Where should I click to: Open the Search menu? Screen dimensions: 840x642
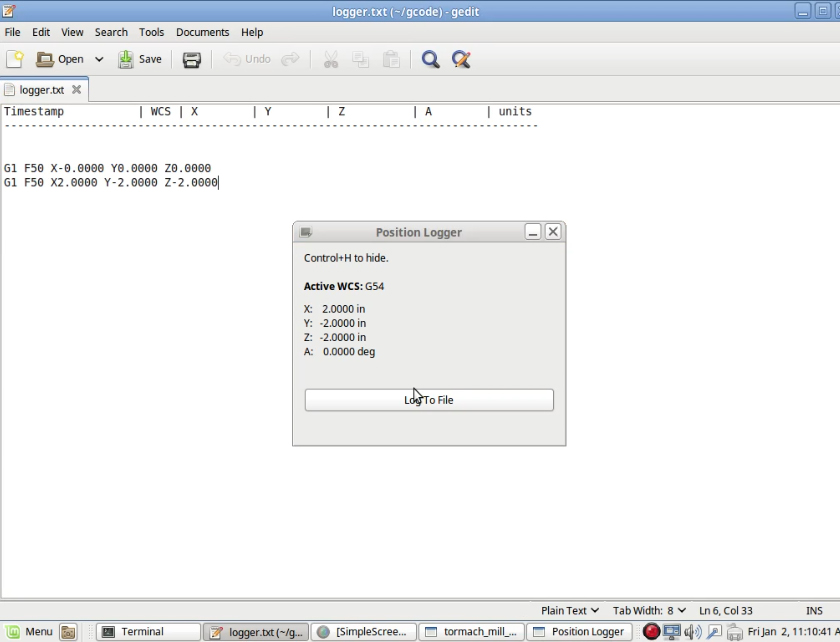[111, 32]
